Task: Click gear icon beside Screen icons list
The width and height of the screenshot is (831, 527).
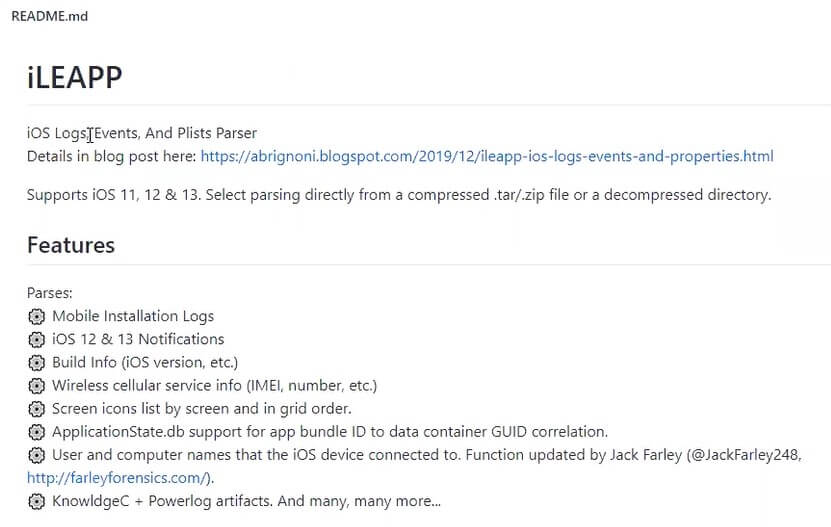Action: click(37, 409)
